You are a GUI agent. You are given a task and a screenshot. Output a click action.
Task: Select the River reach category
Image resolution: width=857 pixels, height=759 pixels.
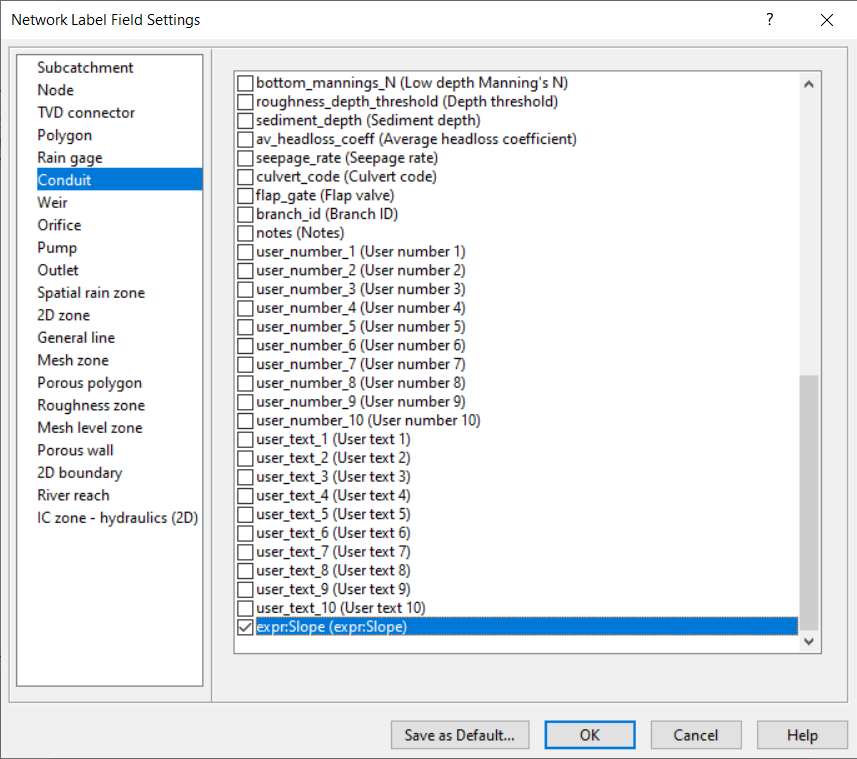(73, 495)
